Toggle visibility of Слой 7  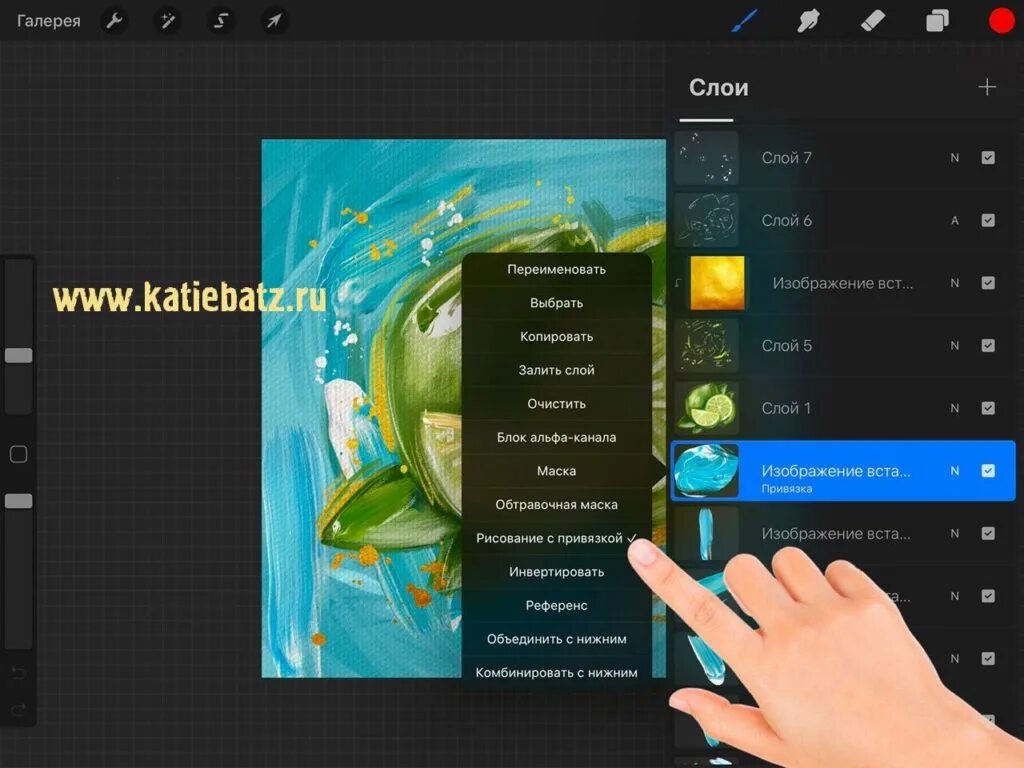[988, 157]
